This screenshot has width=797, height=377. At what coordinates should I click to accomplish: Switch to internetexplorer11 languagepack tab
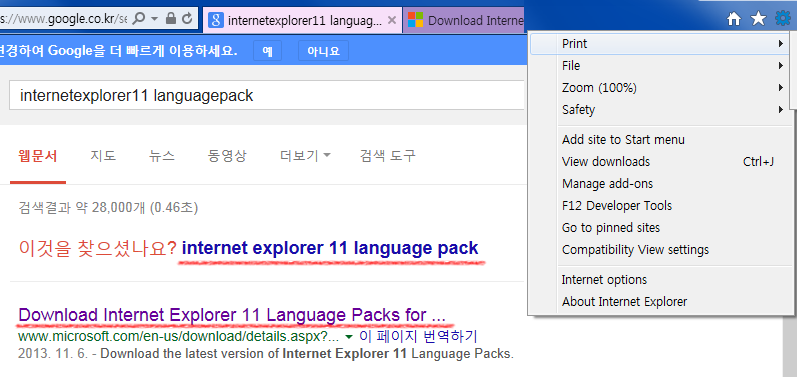pos(303,20)
